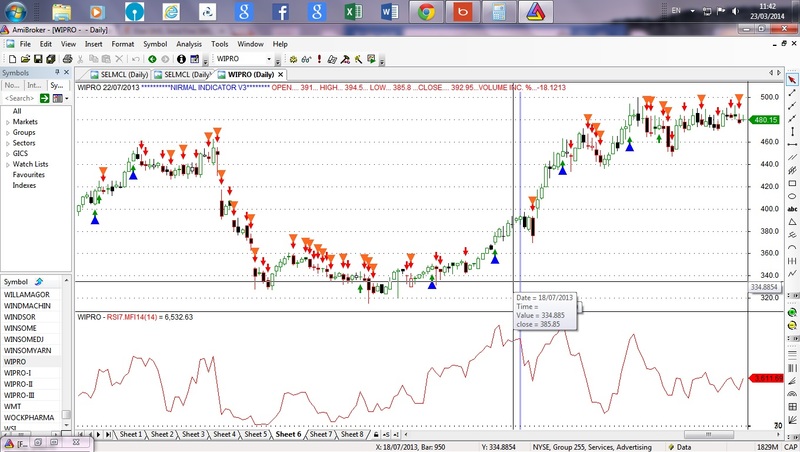Image resolution: width=800 pixels, height=452 pixels.
Task: Switch to the Sheet 8 tab
Action: click(352, 435)
